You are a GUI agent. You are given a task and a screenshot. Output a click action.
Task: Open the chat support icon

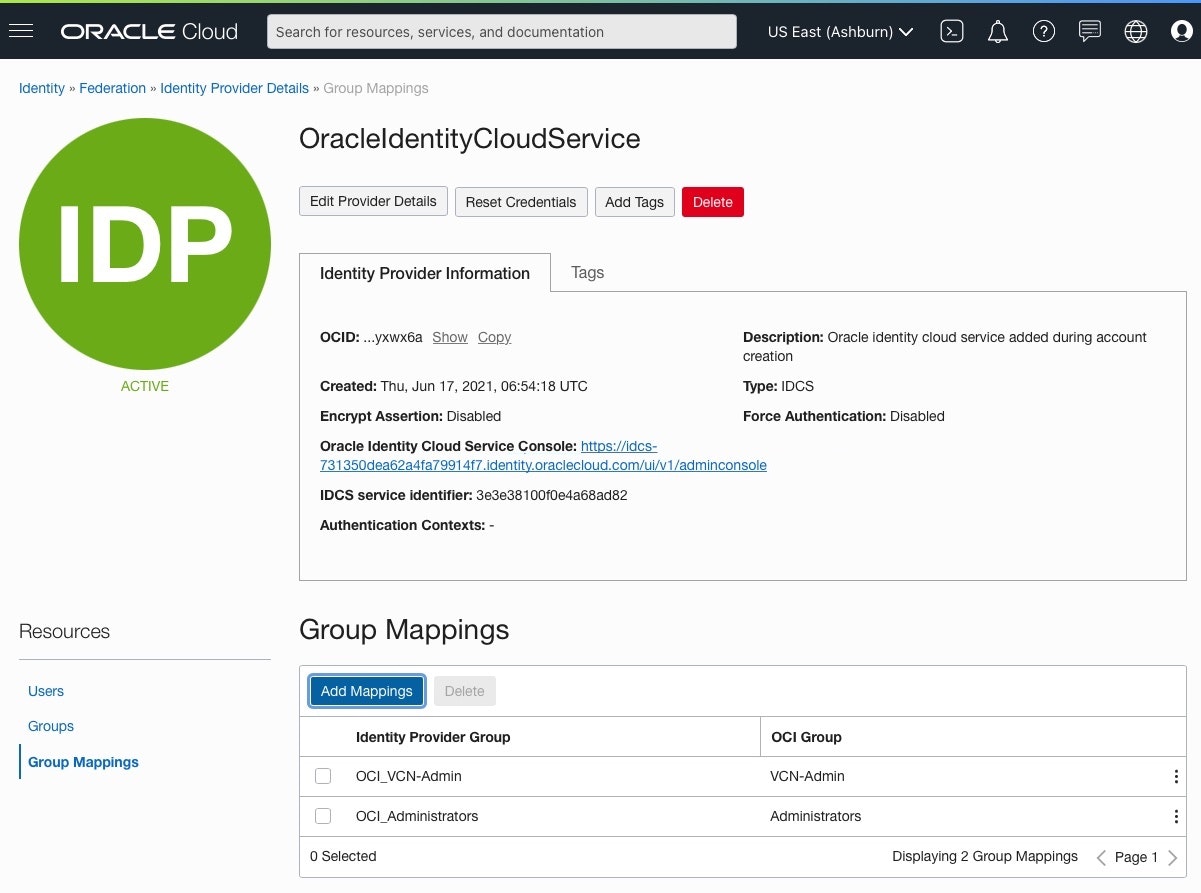(1090, 32)
